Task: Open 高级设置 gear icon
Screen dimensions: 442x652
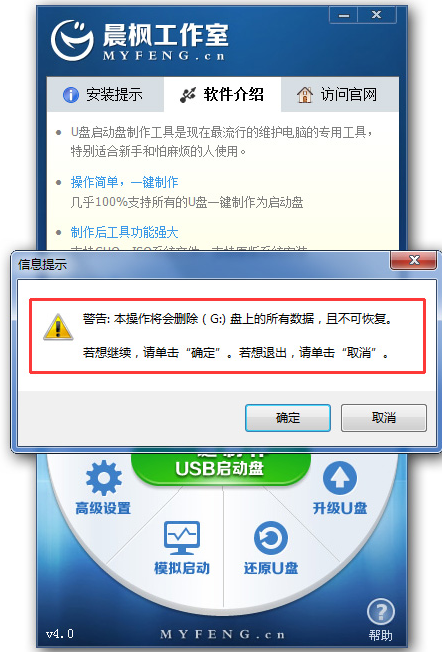Action: coord(104,477)
